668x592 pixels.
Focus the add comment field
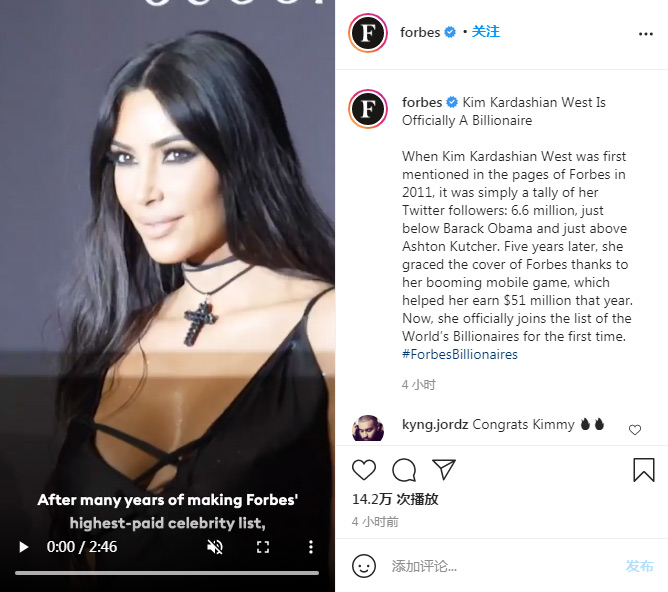[x=503, y=566]
